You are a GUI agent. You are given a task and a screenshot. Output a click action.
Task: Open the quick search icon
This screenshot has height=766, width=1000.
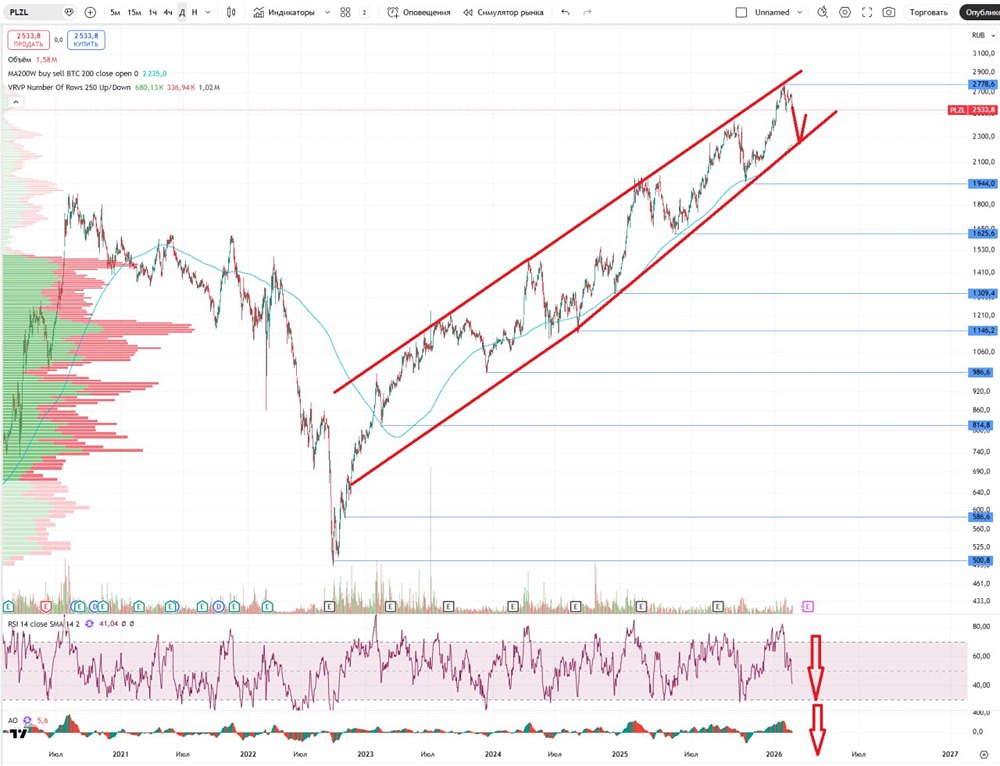(823, 12)
